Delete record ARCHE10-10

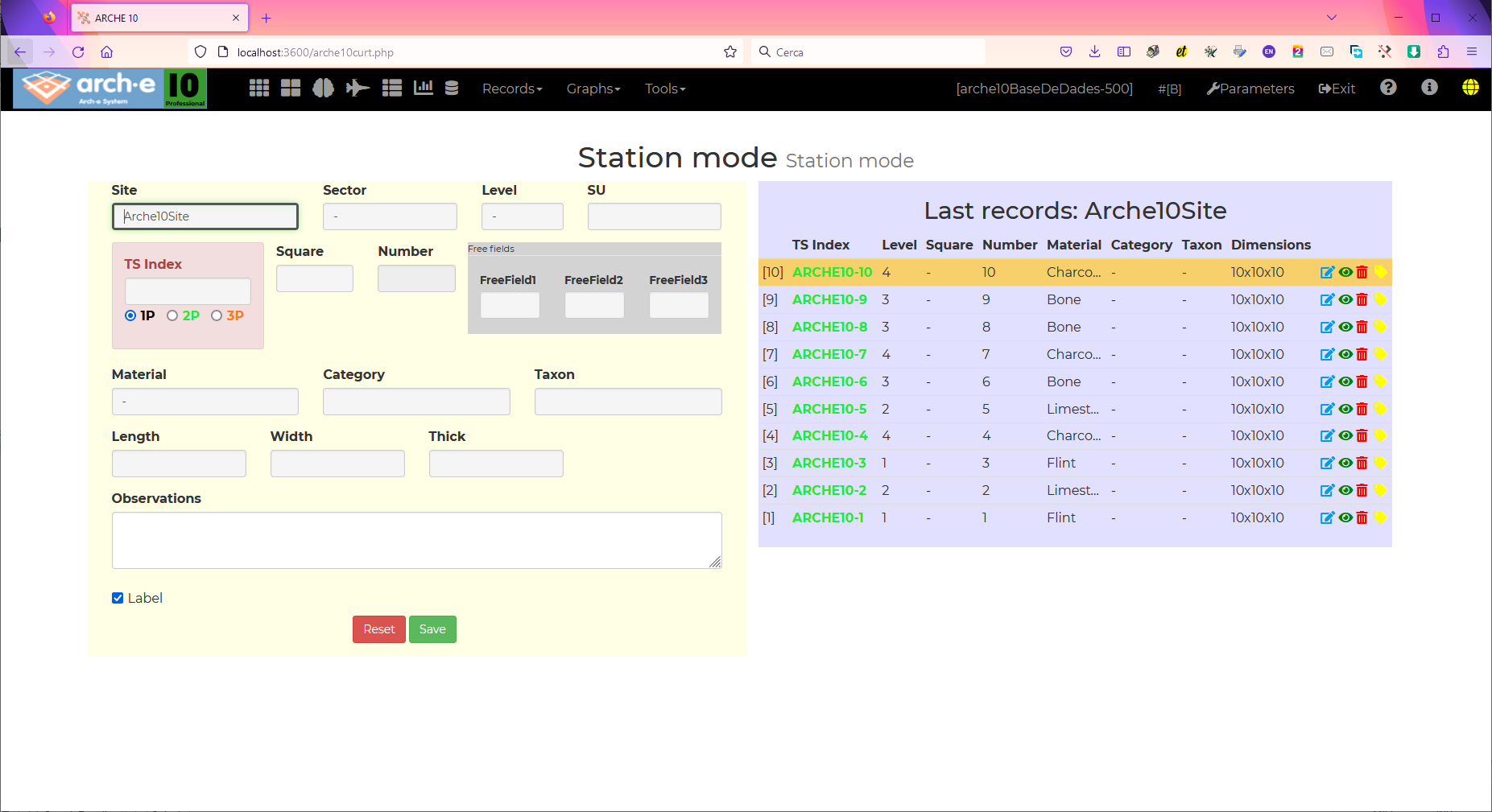click(x=1362, y=272)
